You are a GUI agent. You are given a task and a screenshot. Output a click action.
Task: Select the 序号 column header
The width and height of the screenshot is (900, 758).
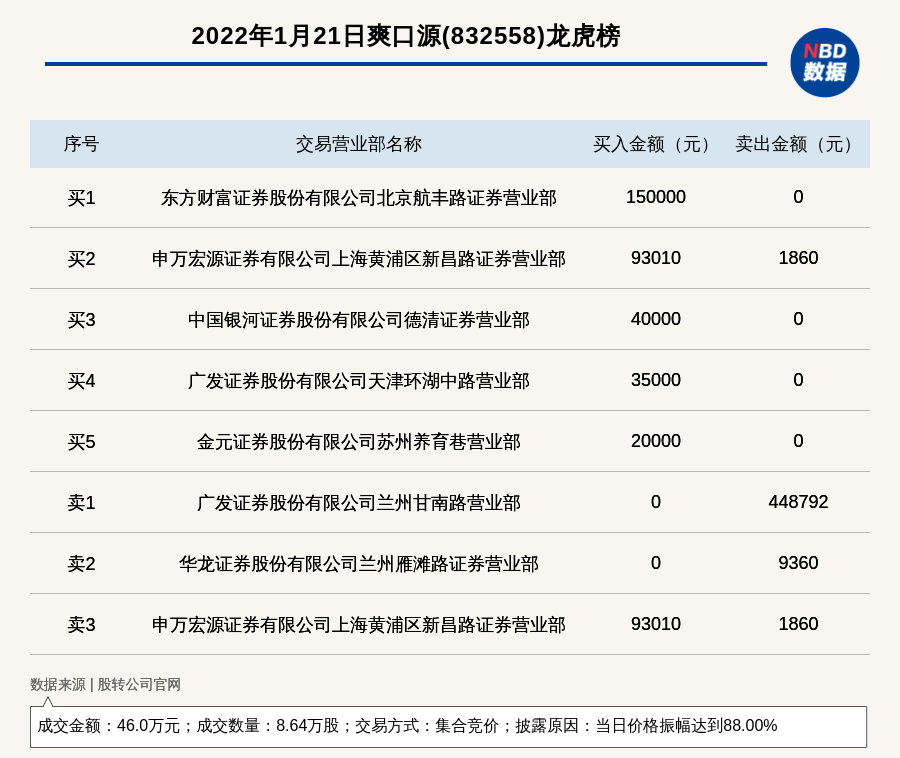[x=81, y=144]
